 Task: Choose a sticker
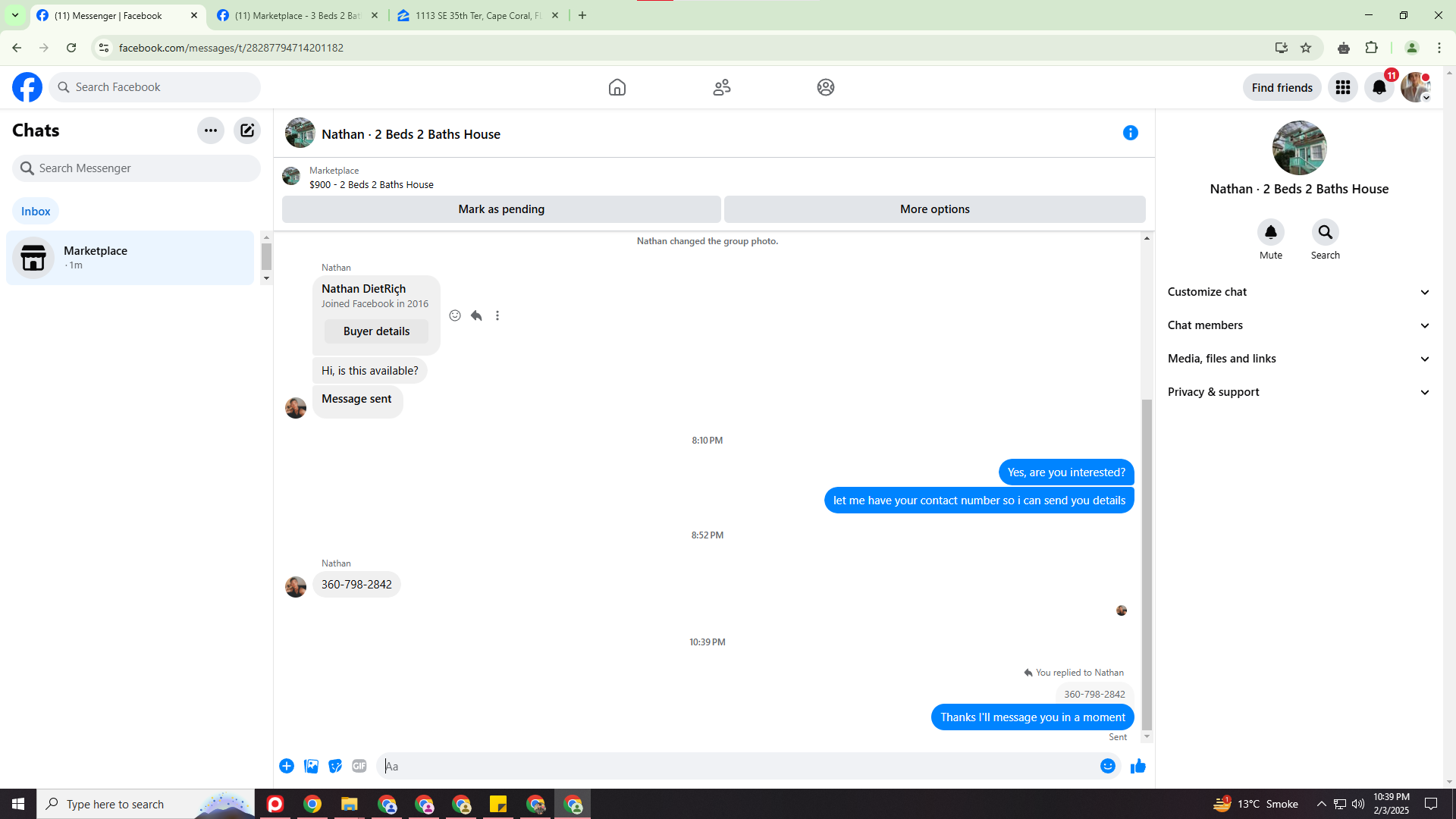(x=335, y=766)
